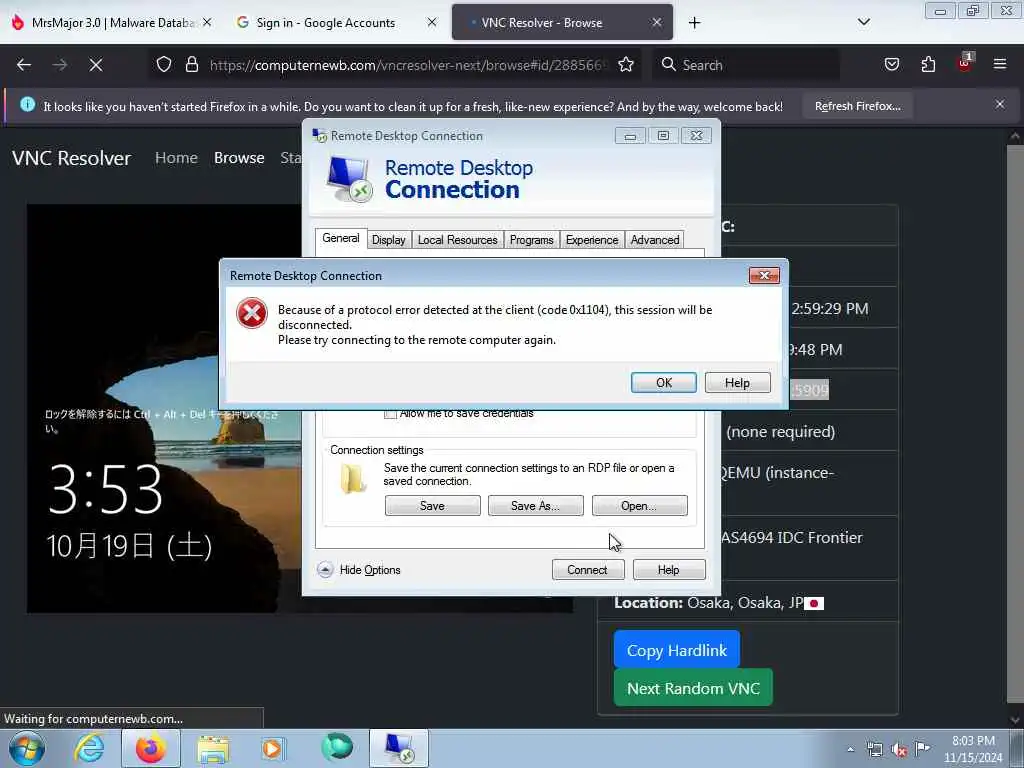Open the Local Resources tab
Screen dimensions: 1024x768
[x=457, y=240]
